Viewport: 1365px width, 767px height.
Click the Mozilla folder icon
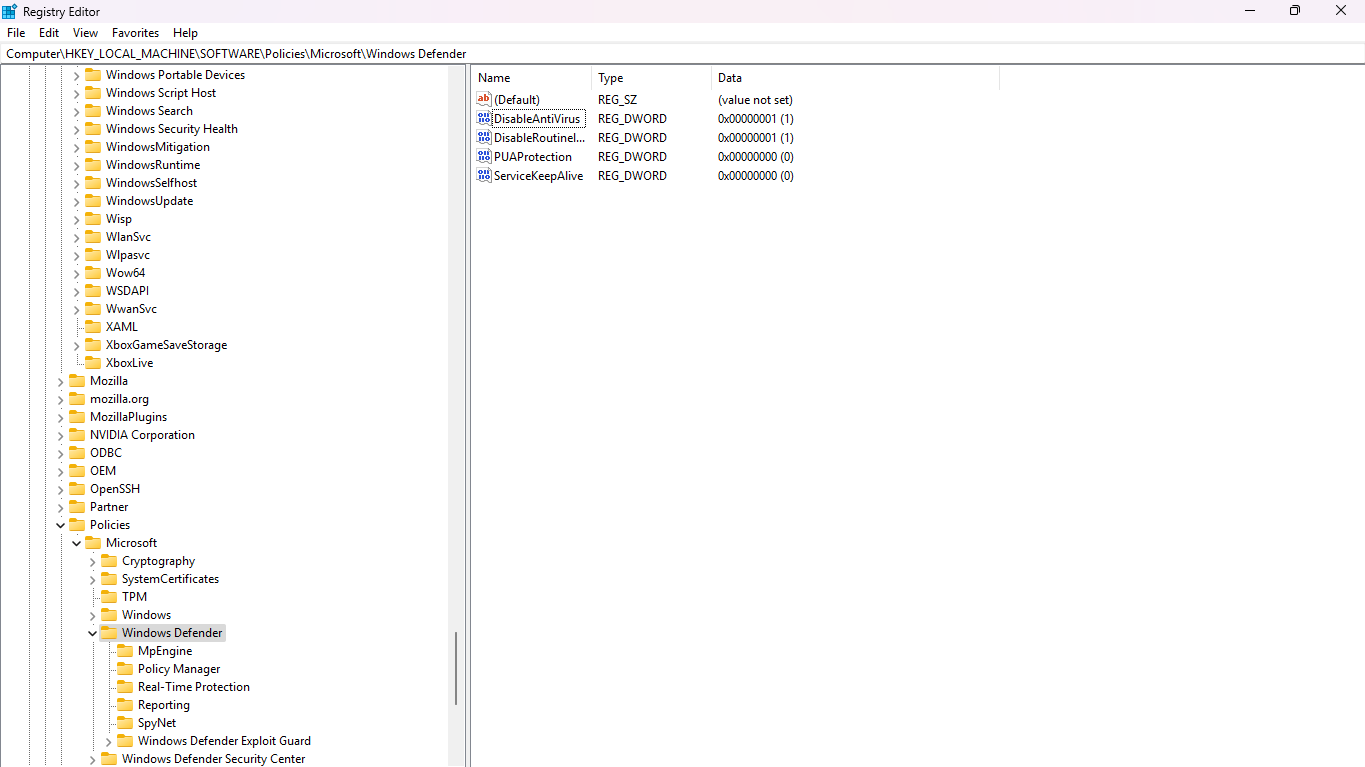[x=77, y=381]
